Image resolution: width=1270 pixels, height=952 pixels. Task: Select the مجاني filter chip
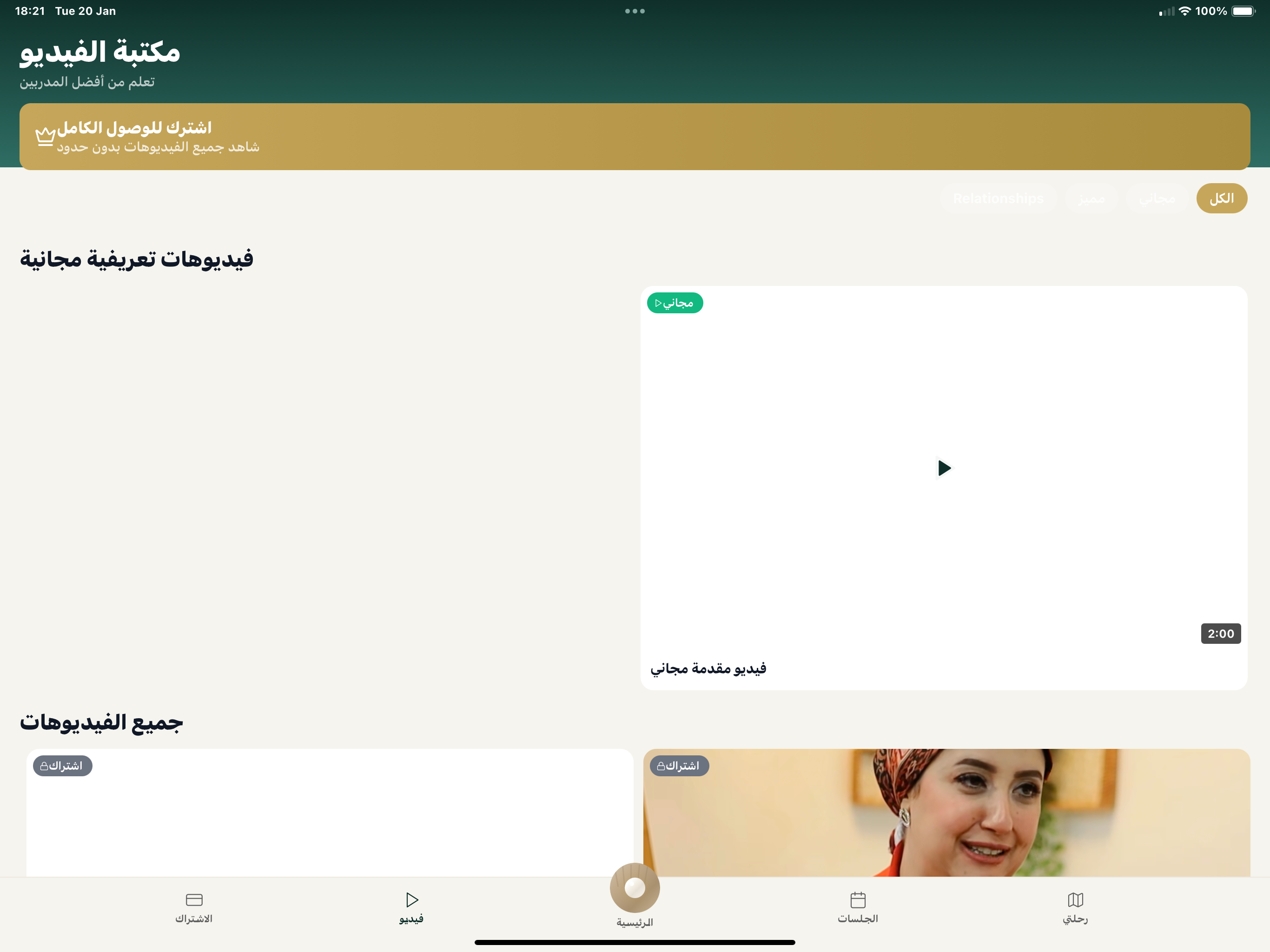click(x=1157, y=198)
